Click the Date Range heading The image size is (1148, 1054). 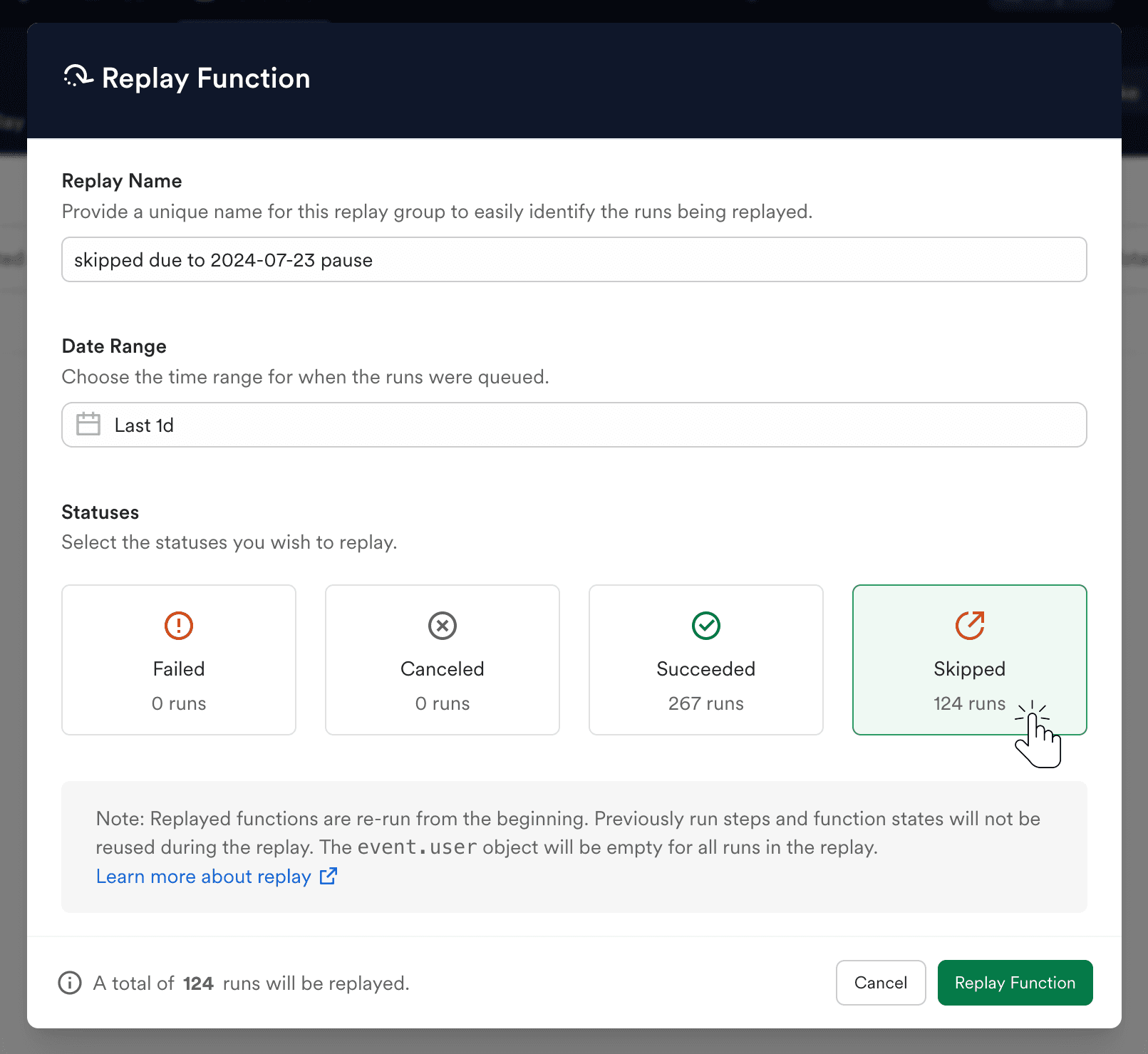pyautogui.click(x=114, y=346)
